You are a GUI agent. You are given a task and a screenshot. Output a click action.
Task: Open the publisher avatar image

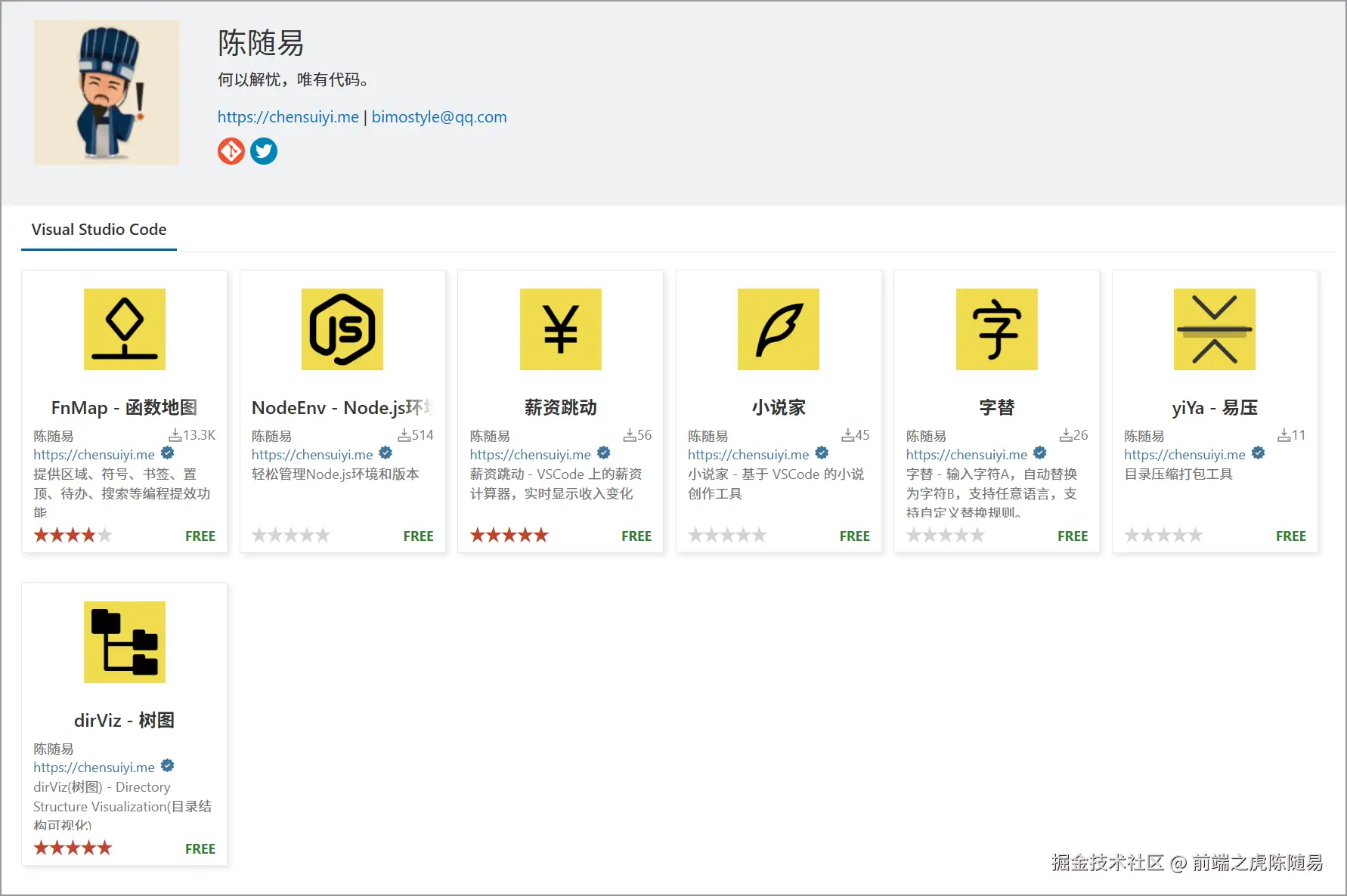tap(107, 92)
